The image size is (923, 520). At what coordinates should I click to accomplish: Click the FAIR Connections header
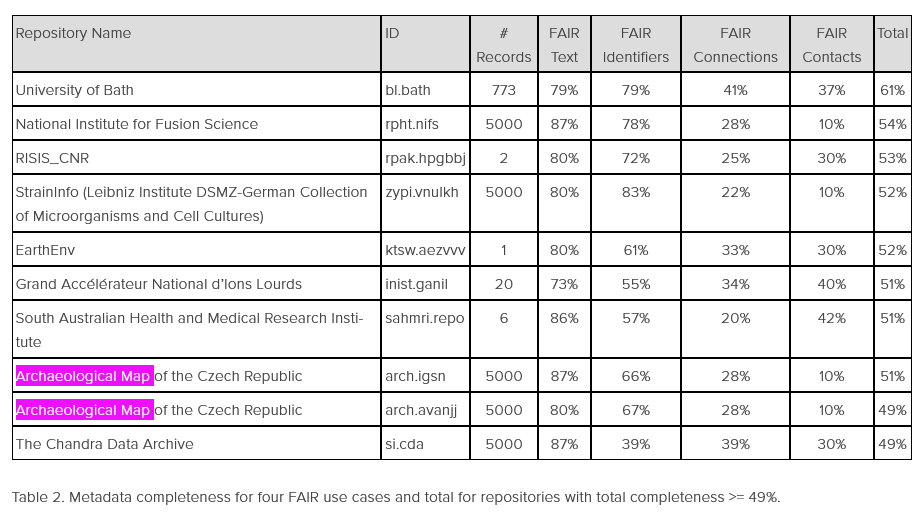click(x=735, y=45)
